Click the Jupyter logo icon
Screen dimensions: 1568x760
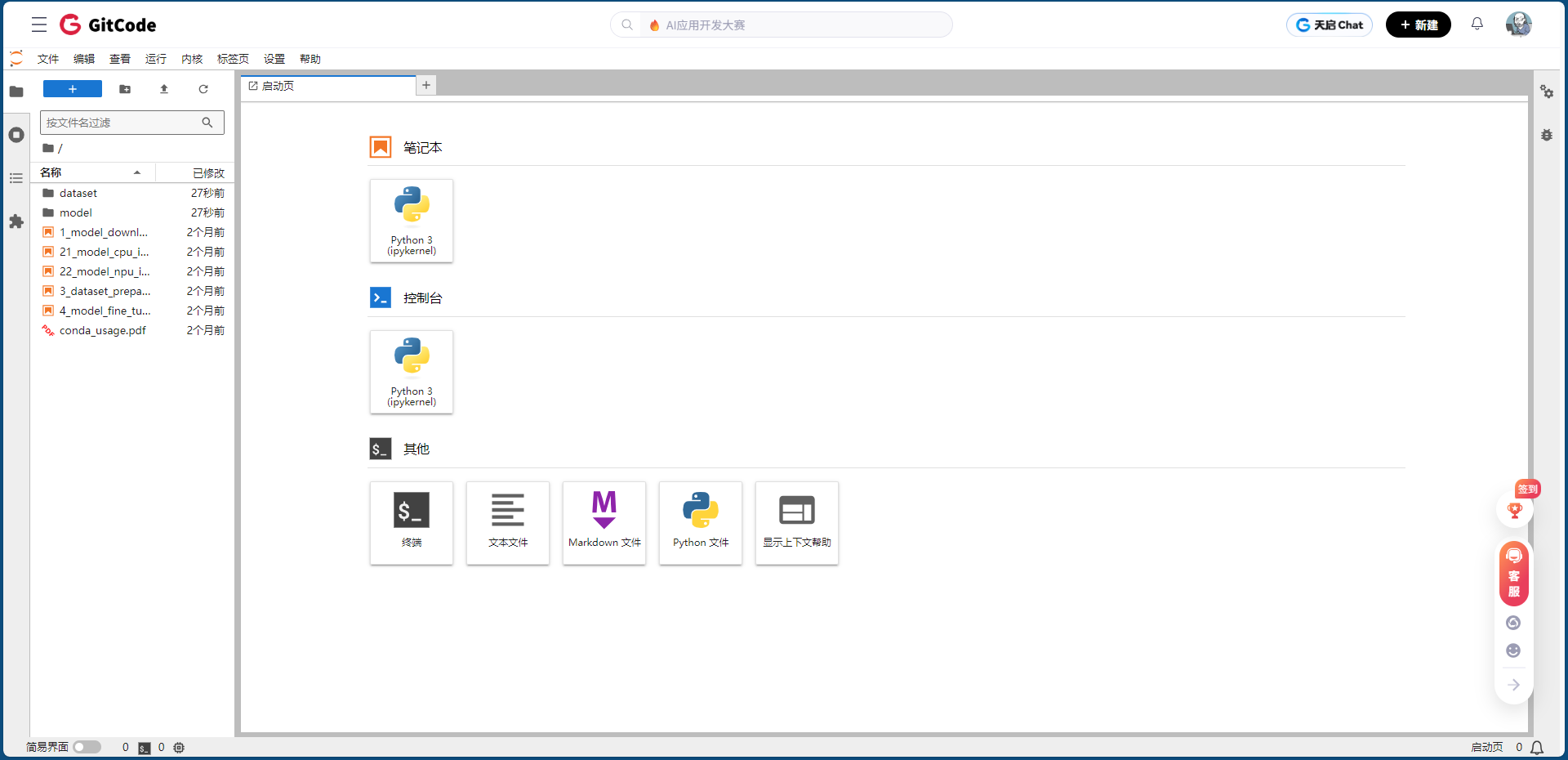click(x=16, y=58)
